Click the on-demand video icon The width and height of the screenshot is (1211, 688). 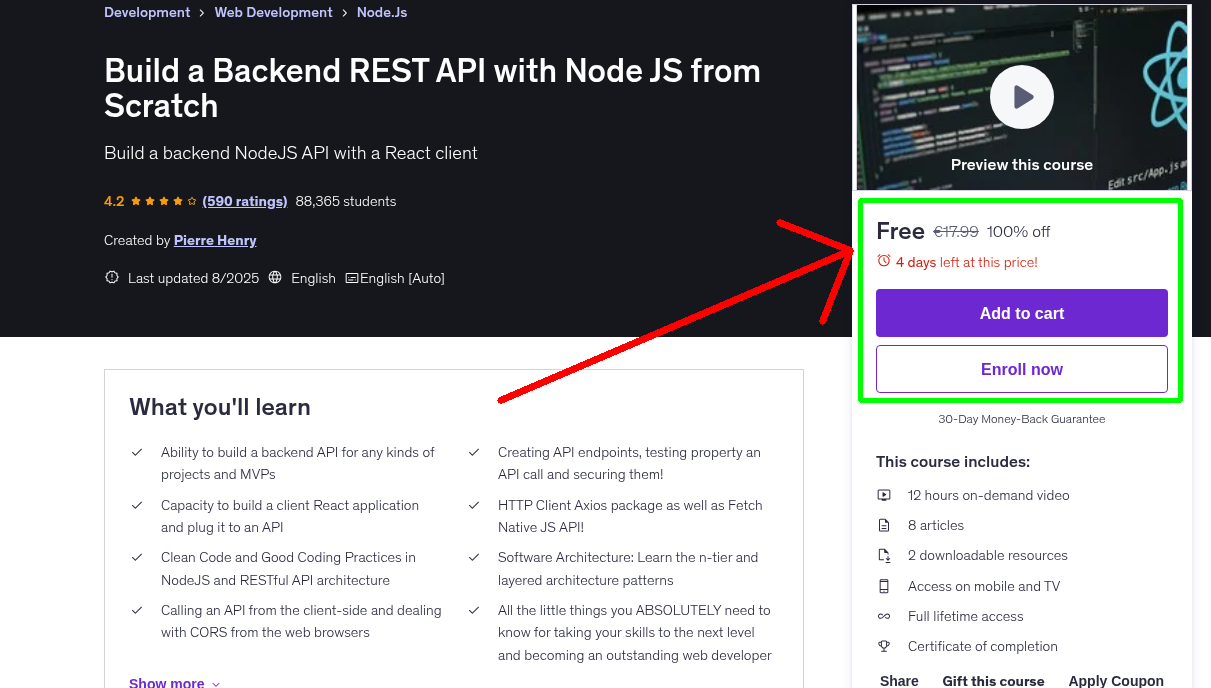[884, 495]
